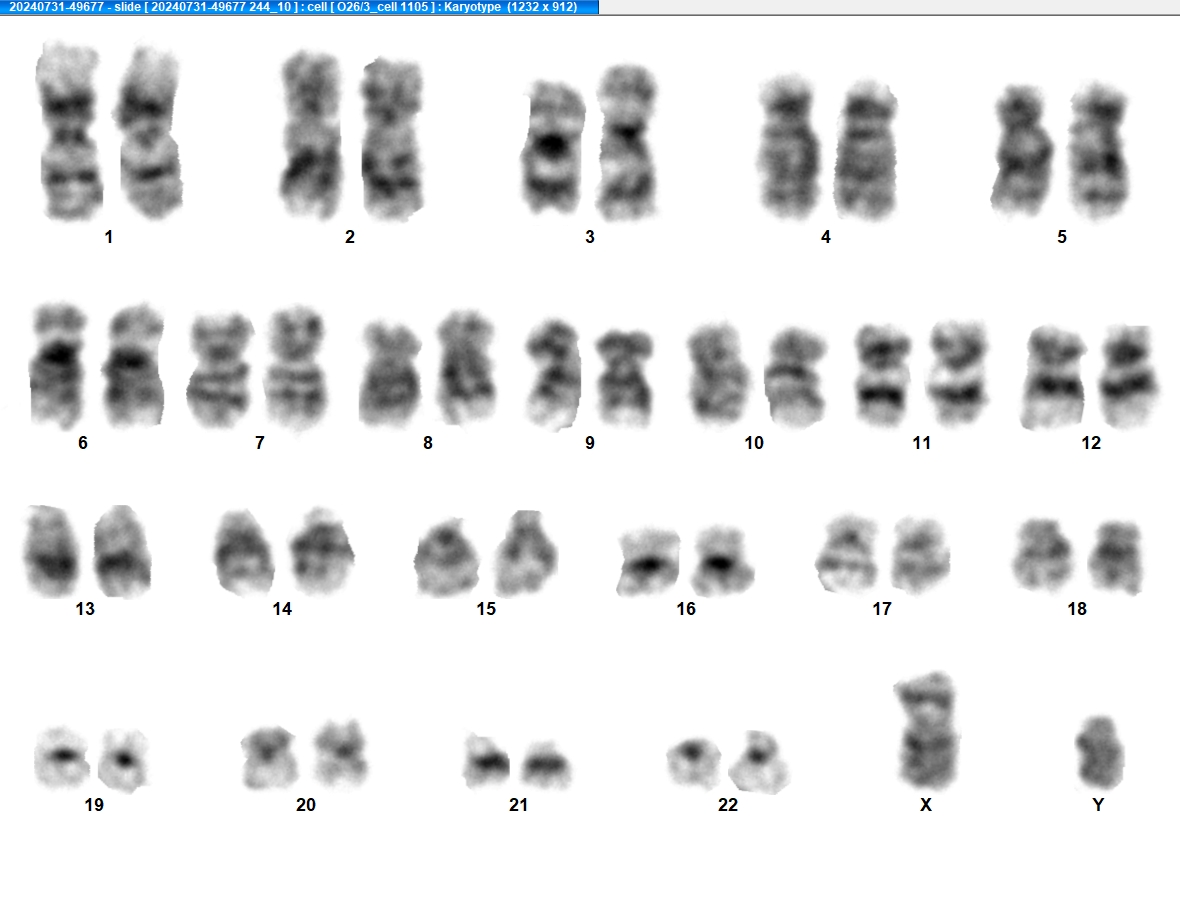Image resolution: width=1180 pixels, height=898 pixels.
Task: Select the left chromosome 8 image
Action: [391, 374]
